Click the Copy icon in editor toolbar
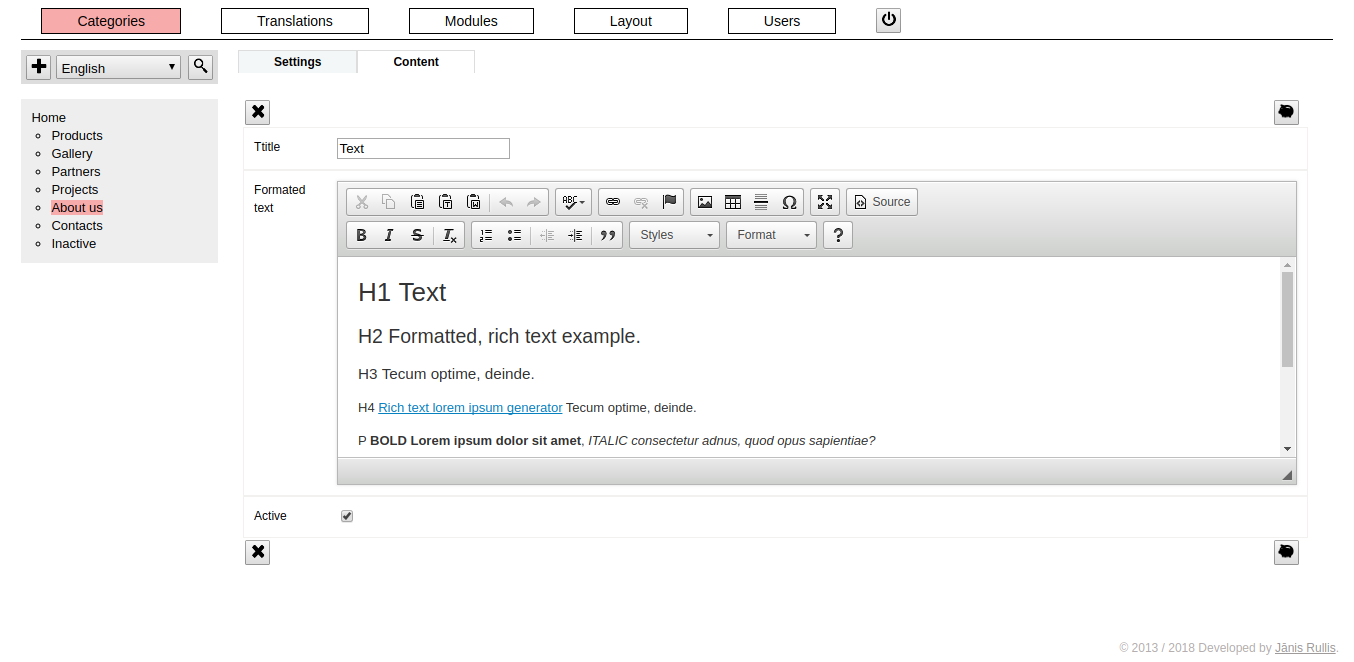This screenshot has width=1354, height=662. 389,202
